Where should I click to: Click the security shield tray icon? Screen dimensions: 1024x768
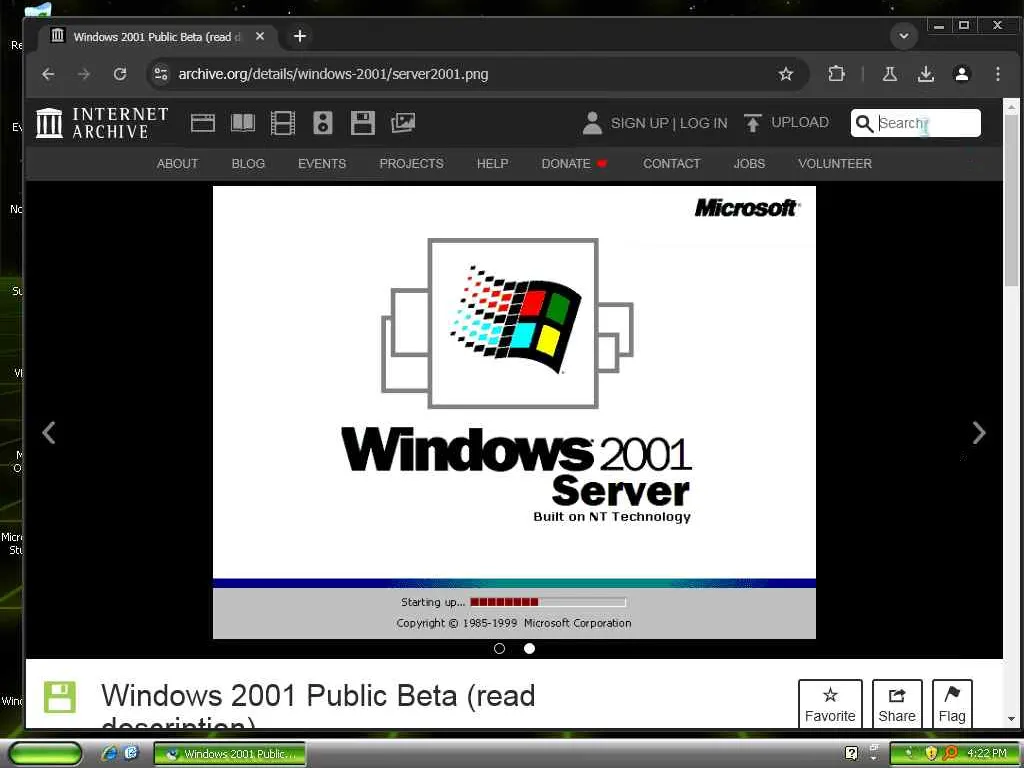931,753
